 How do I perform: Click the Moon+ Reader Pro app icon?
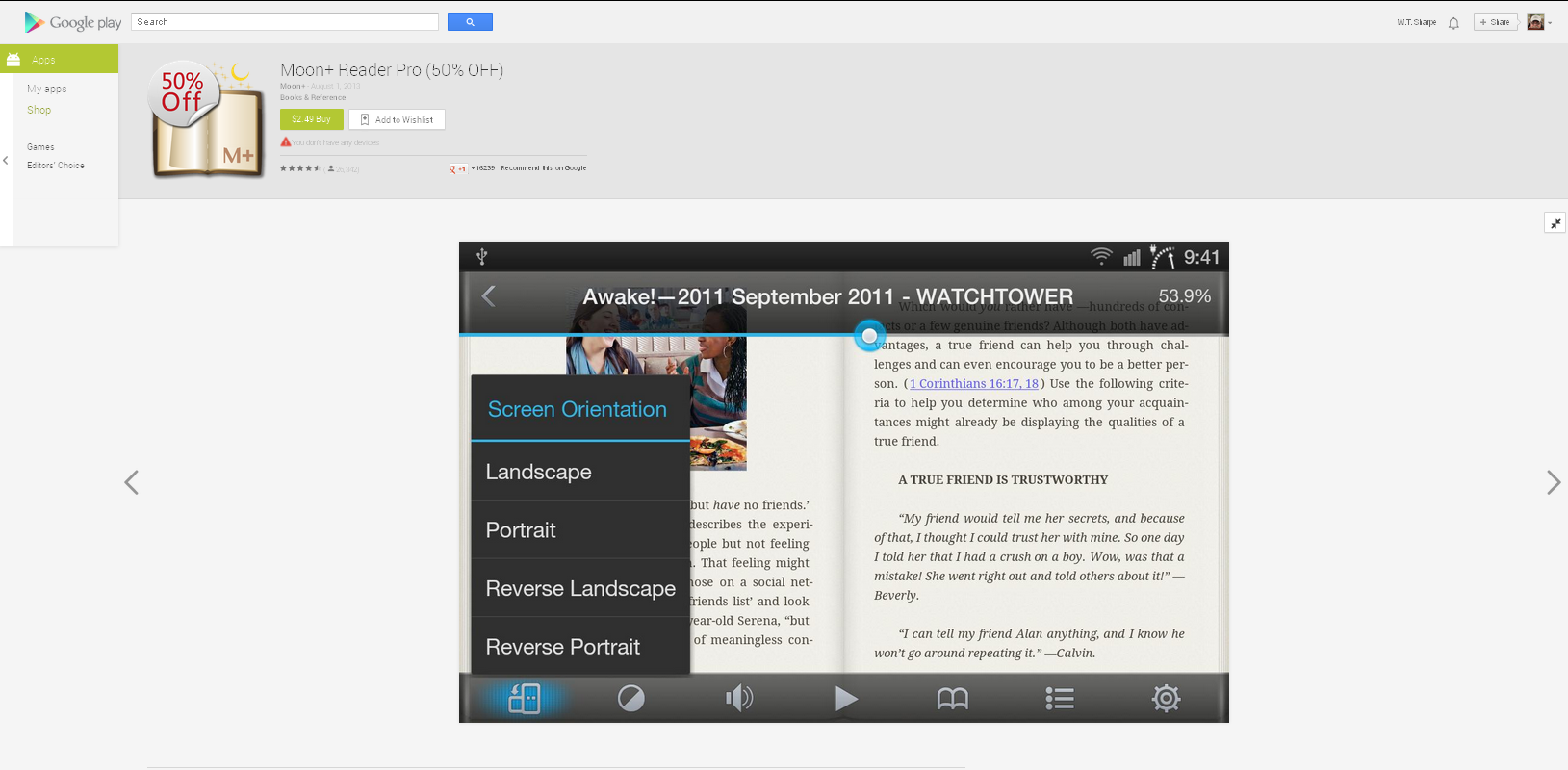(207, 120)
